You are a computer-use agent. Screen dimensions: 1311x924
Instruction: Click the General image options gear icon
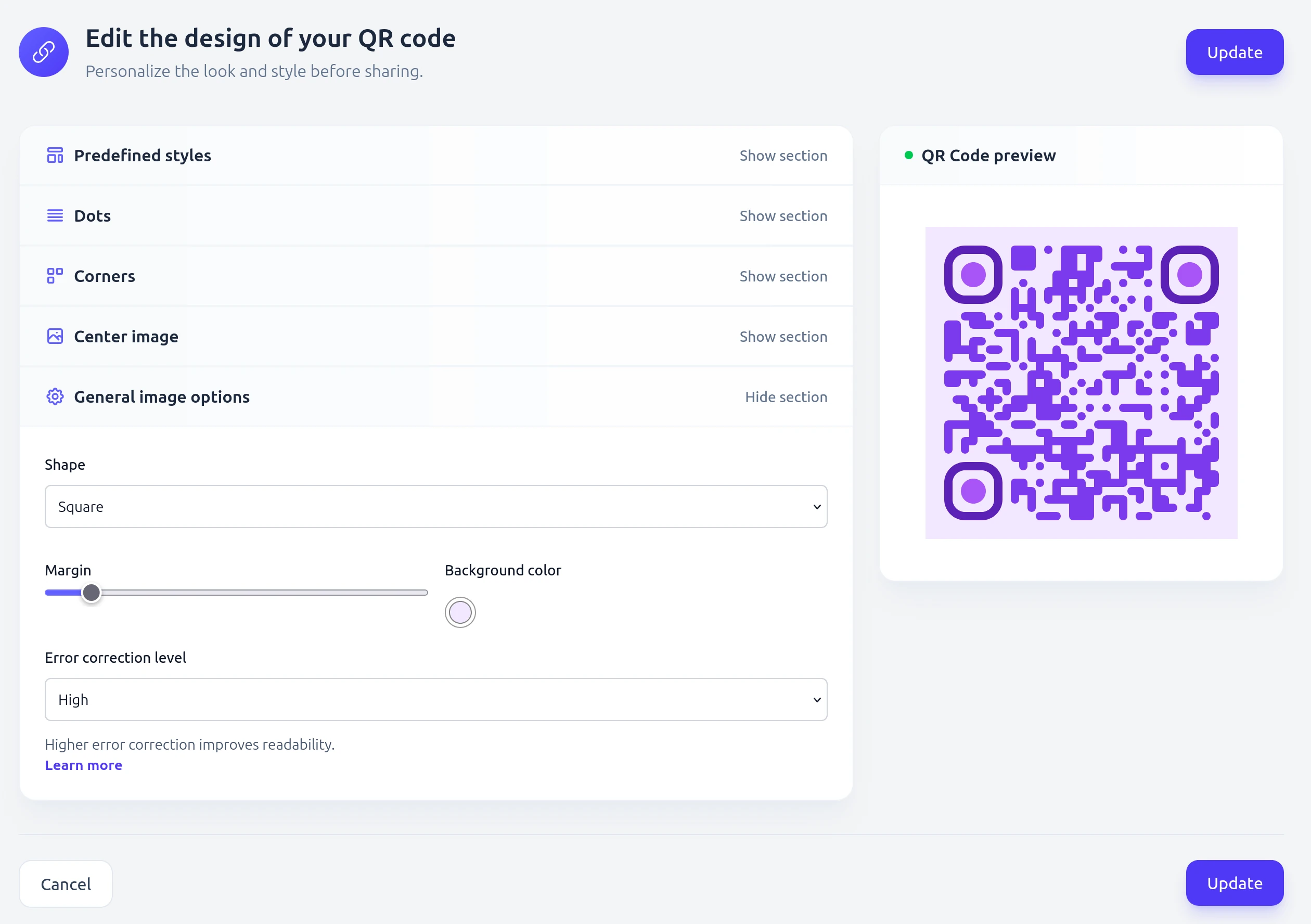click(x=55, y=396)
